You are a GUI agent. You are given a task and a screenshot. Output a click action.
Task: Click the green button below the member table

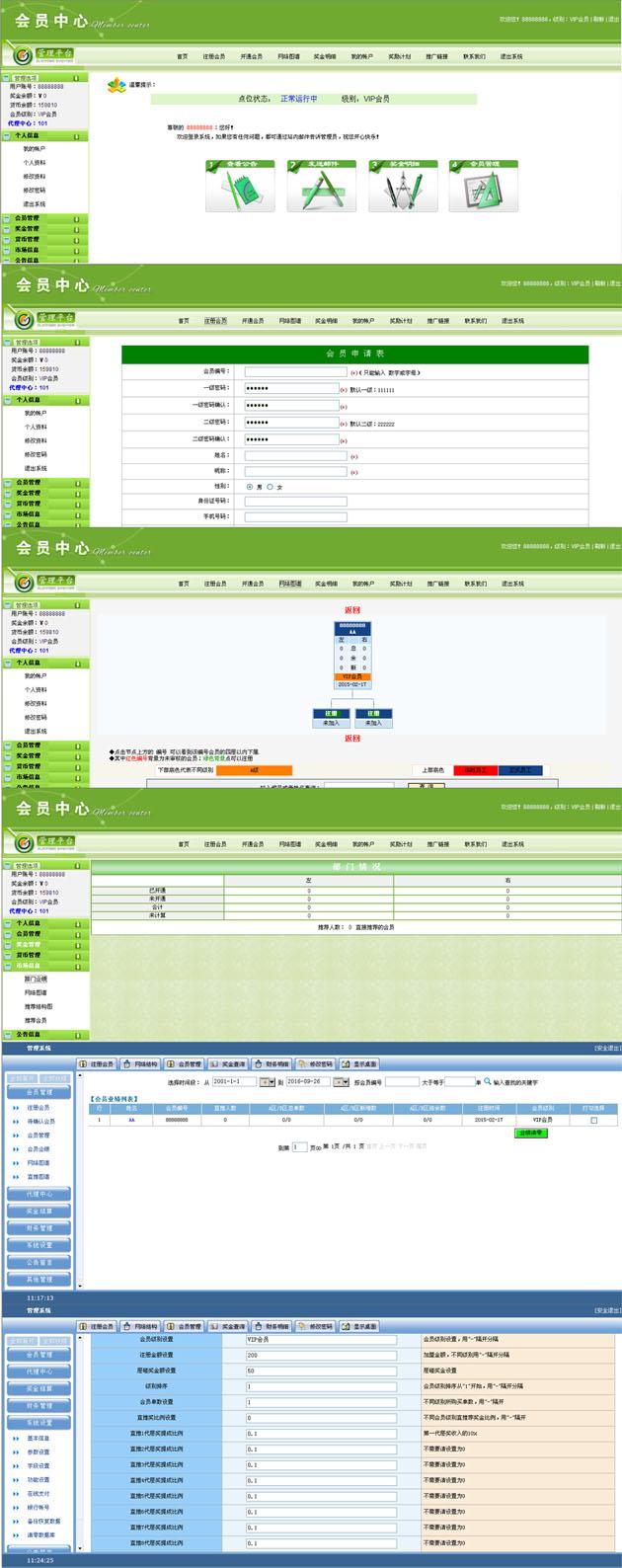pyautogui.click(x=534, y=1133)
